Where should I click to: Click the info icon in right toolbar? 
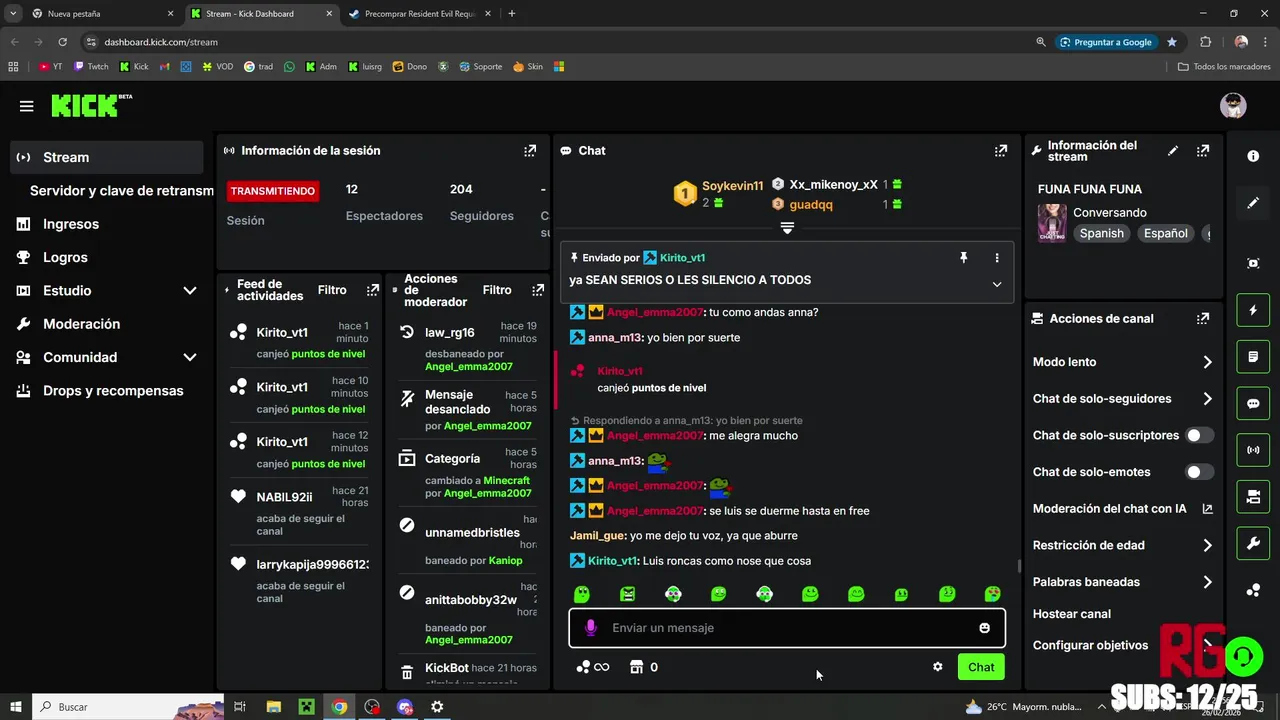point(1253,156)
